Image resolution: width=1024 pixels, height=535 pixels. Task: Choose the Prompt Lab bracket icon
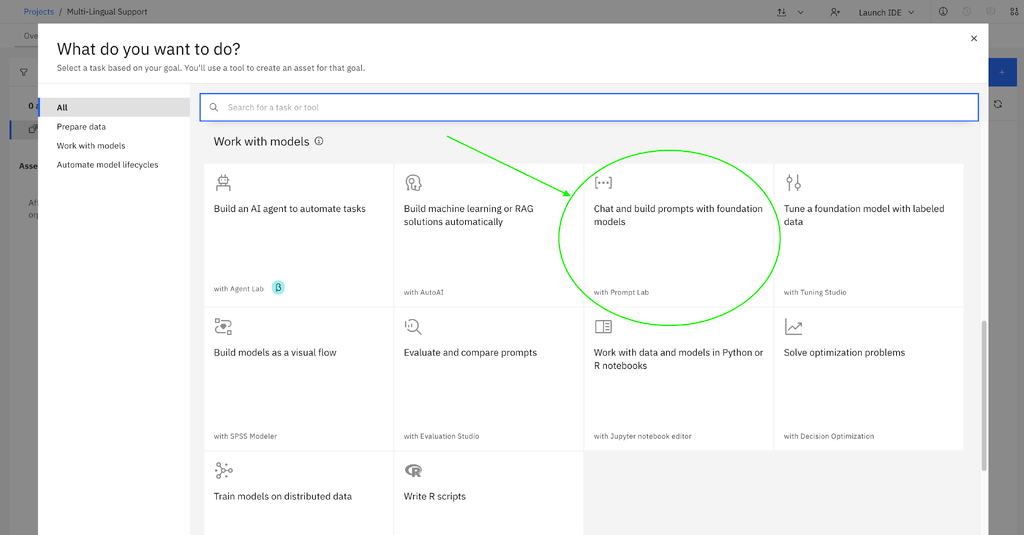coord(603,183)
